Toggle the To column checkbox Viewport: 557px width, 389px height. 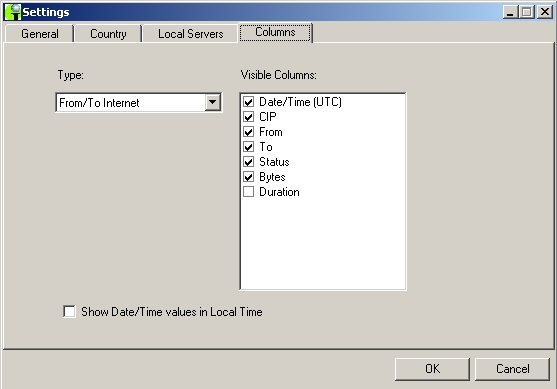click(248, 147)
